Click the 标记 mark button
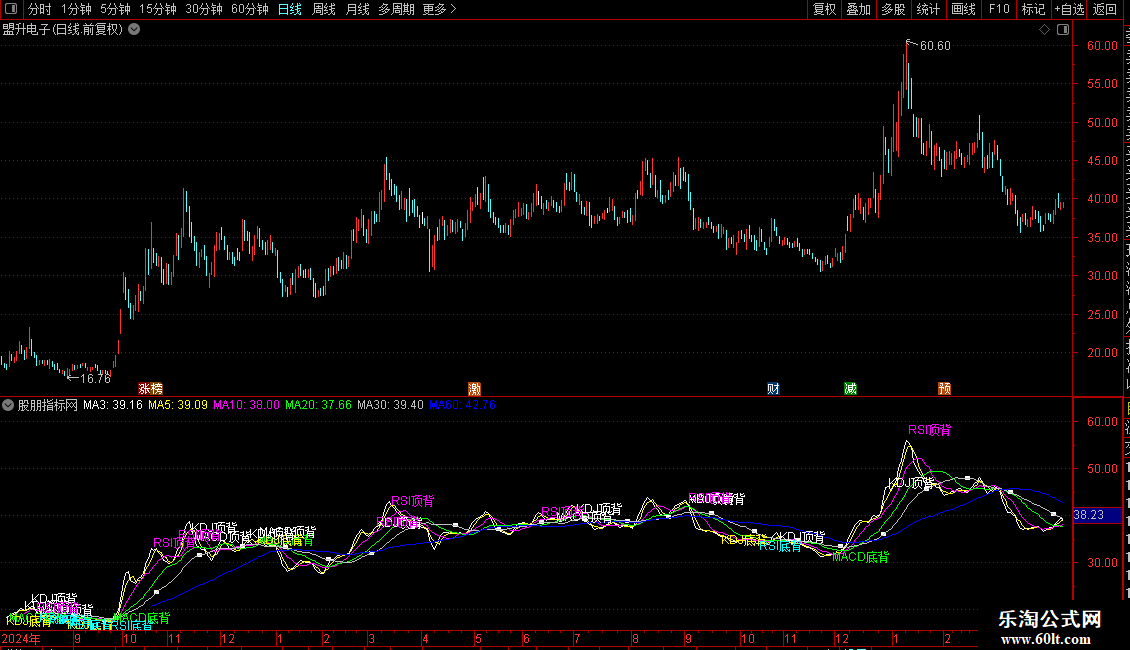 pos(1033,9)
